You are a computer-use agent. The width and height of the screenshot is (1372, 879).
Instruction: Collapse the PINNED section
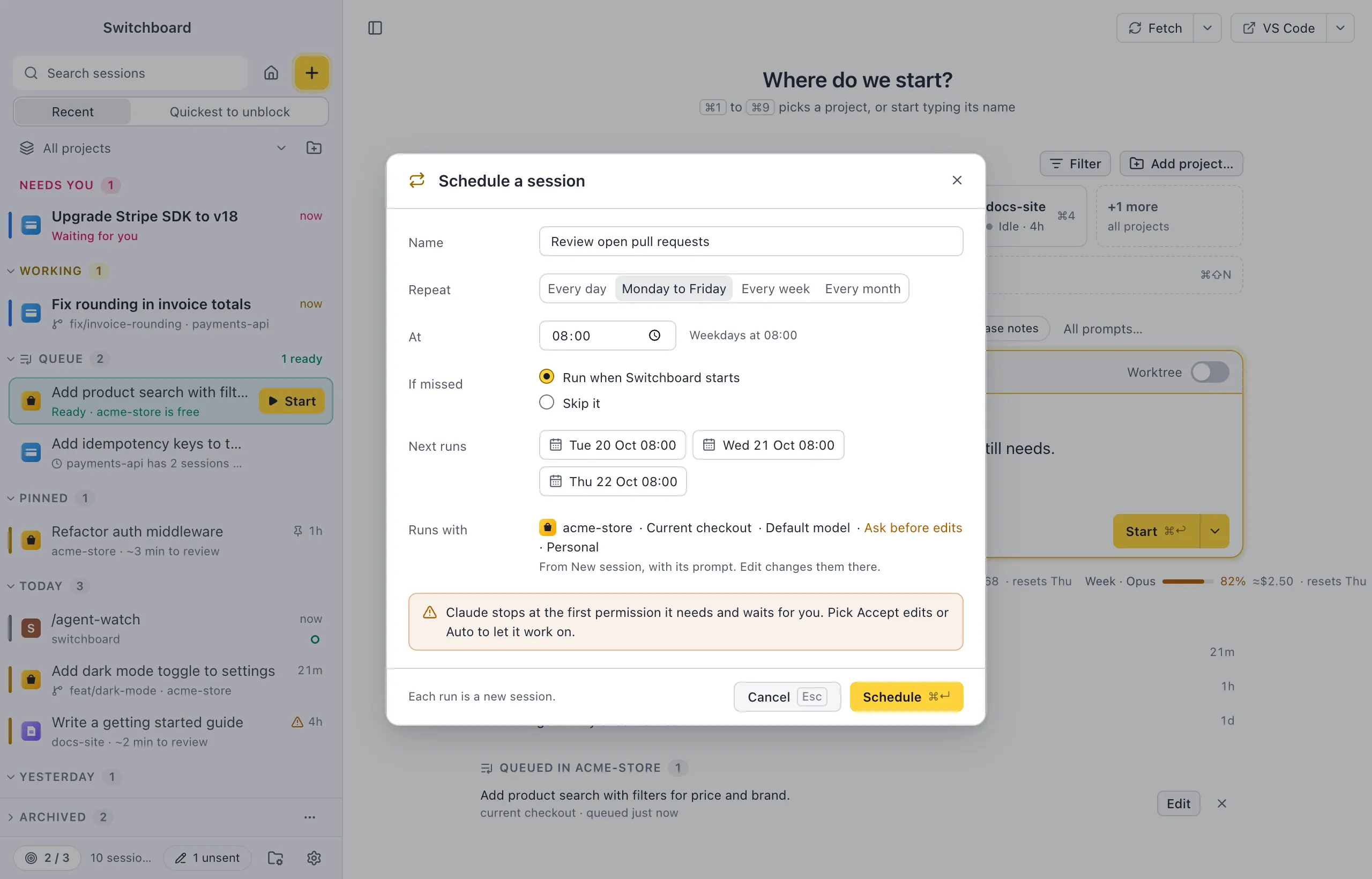[11, 498]
